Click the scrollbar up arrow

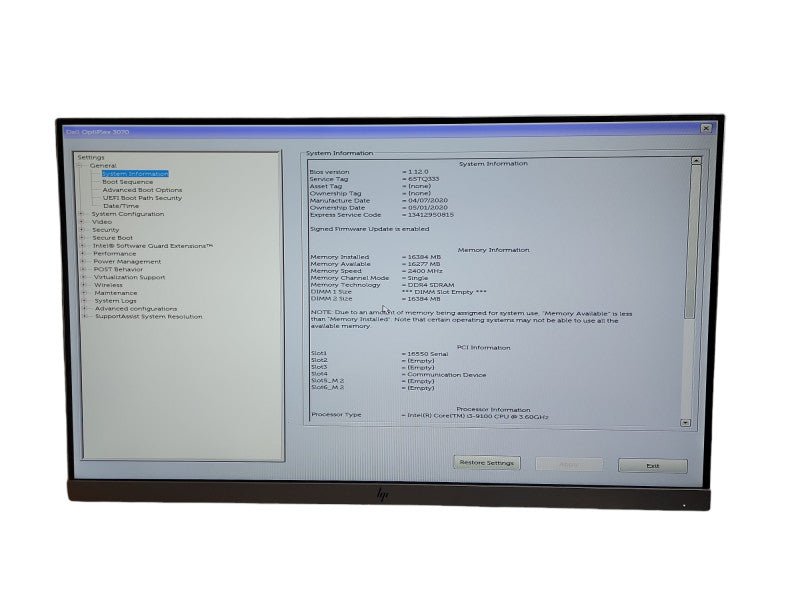[x=696, y=160]
